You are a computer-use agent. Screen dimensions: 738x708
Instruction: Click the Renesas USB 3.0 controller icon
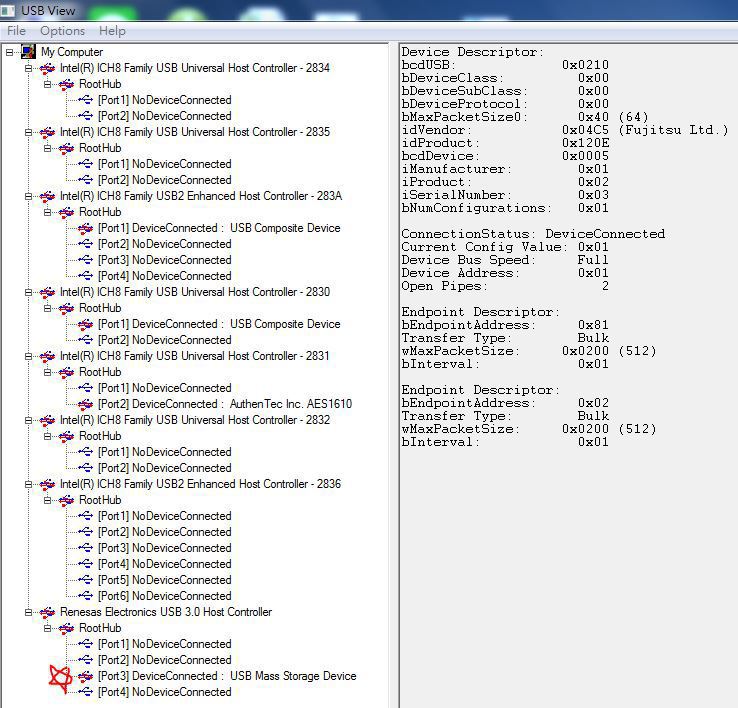click(x=47, y=612)
